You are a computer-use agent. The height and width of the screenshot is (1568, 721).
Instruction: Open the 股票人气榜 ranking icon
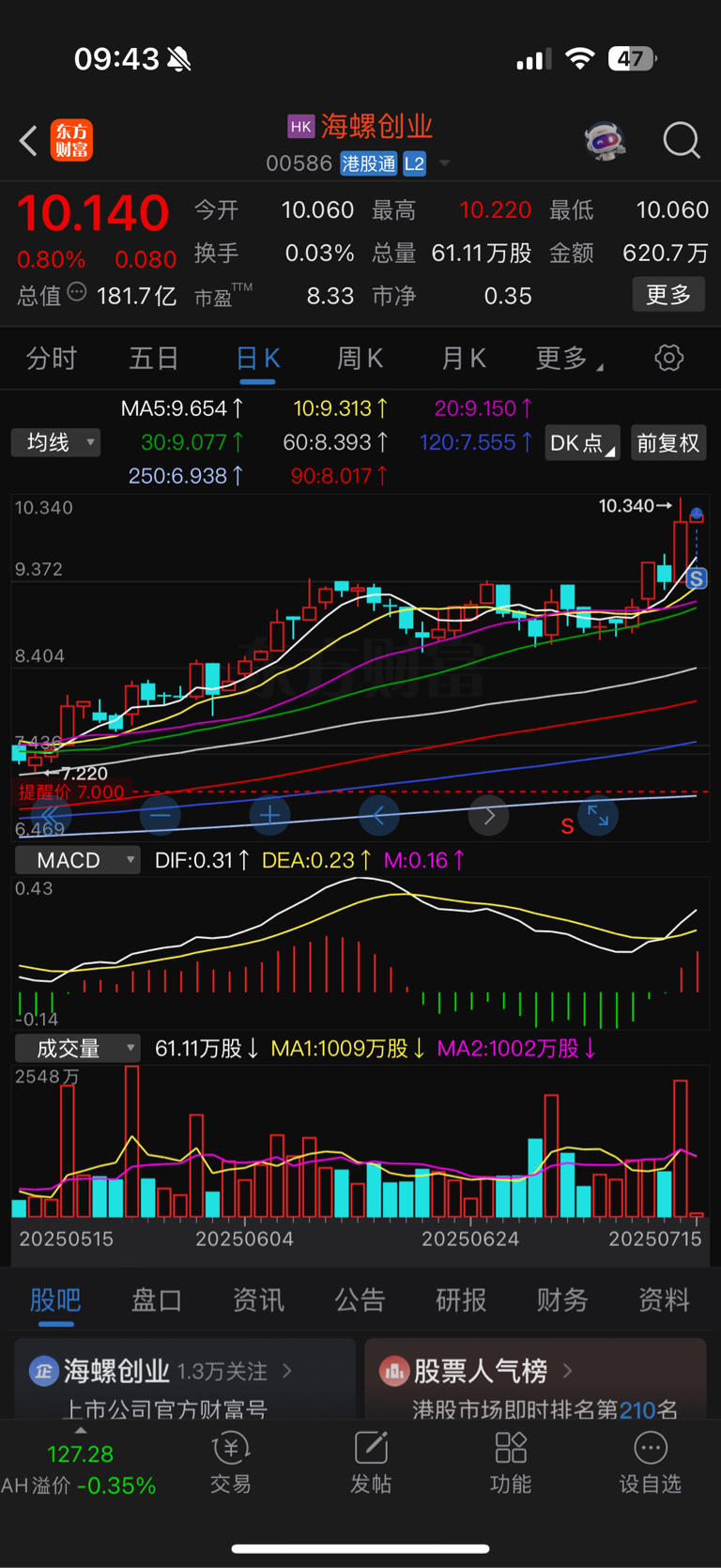393,1371
